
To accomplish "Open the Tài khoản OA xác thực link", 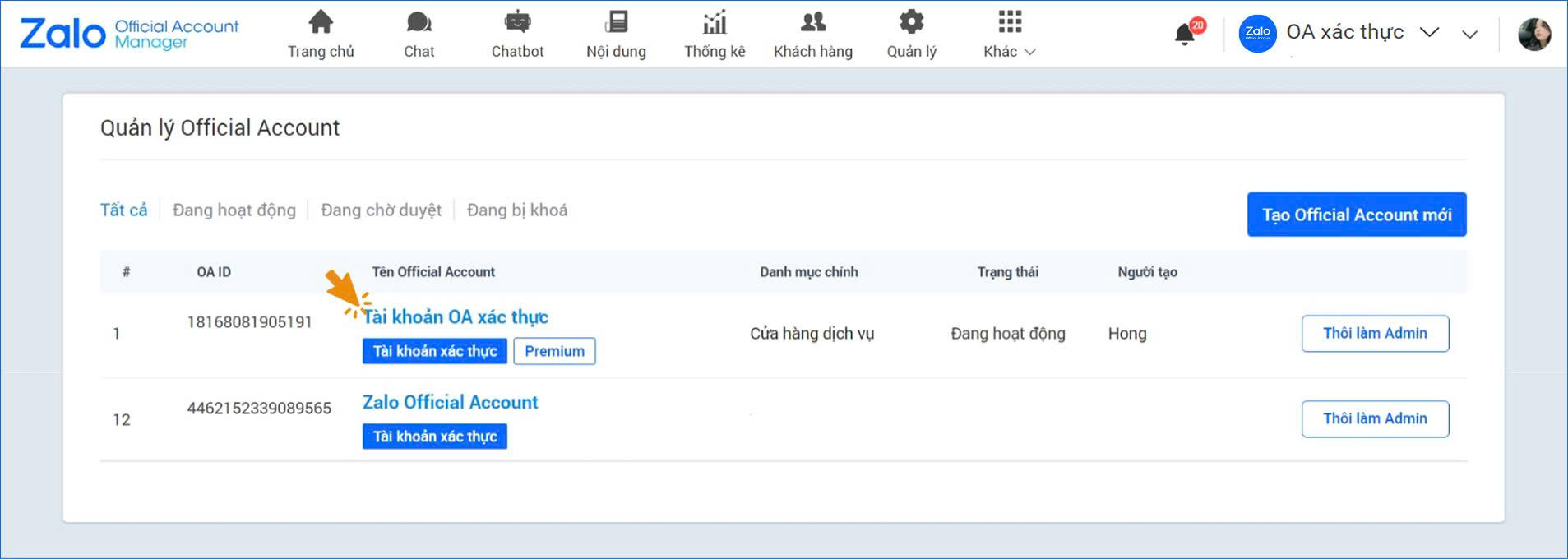I will pos(456,317).
